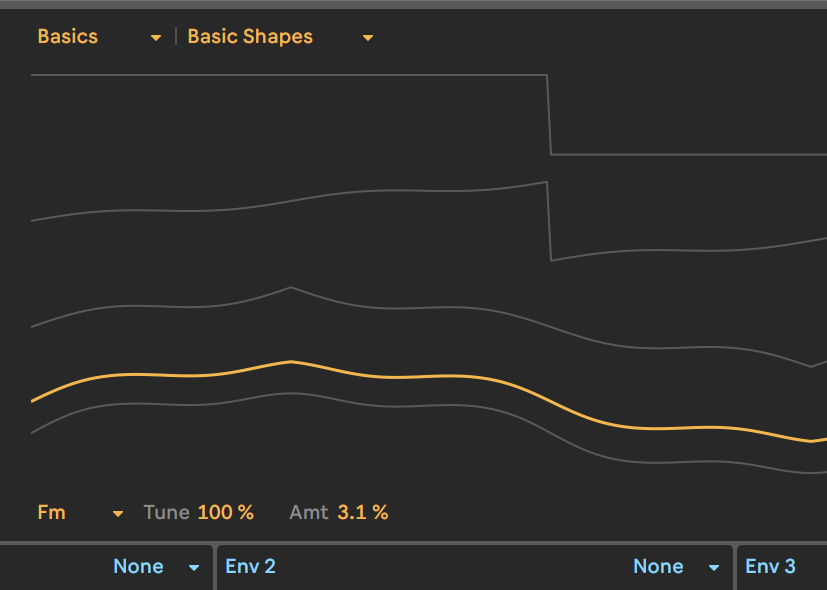
Task: Open the None dropdown left of Env 3
Action: (x=658, y=567)
